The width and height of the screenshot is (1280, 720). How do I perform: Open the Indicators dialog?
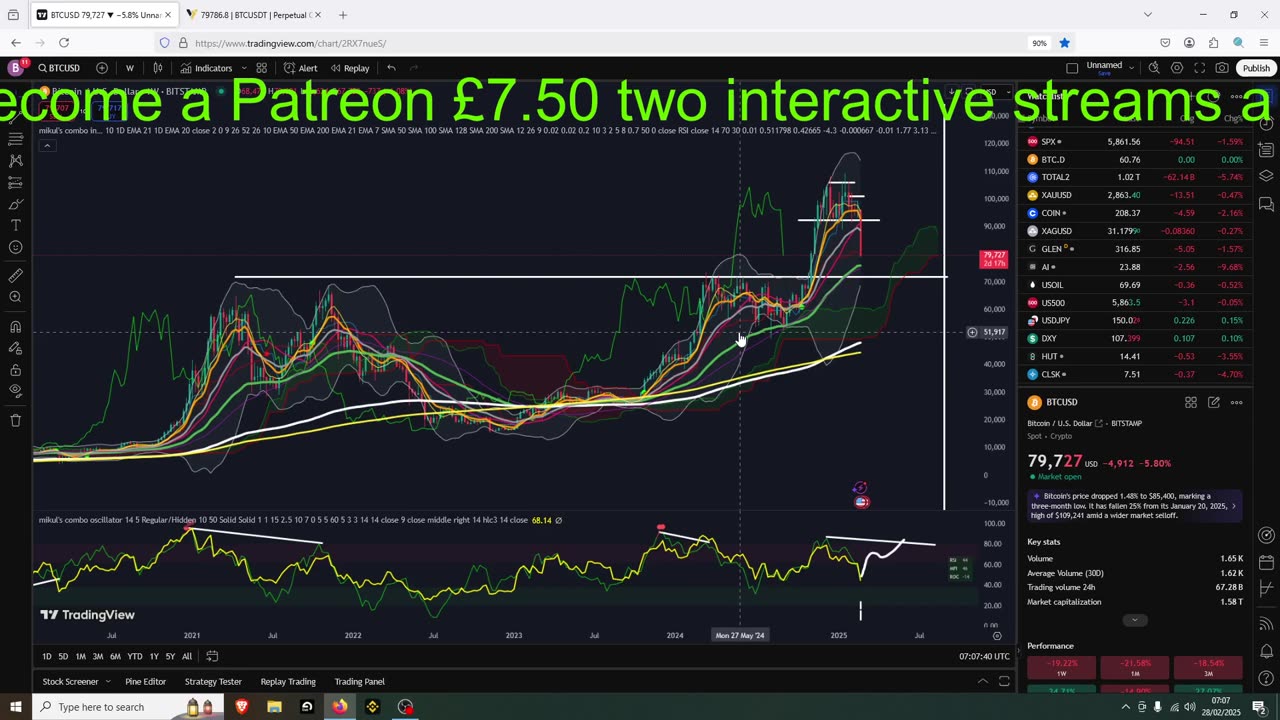coord(206,68)
